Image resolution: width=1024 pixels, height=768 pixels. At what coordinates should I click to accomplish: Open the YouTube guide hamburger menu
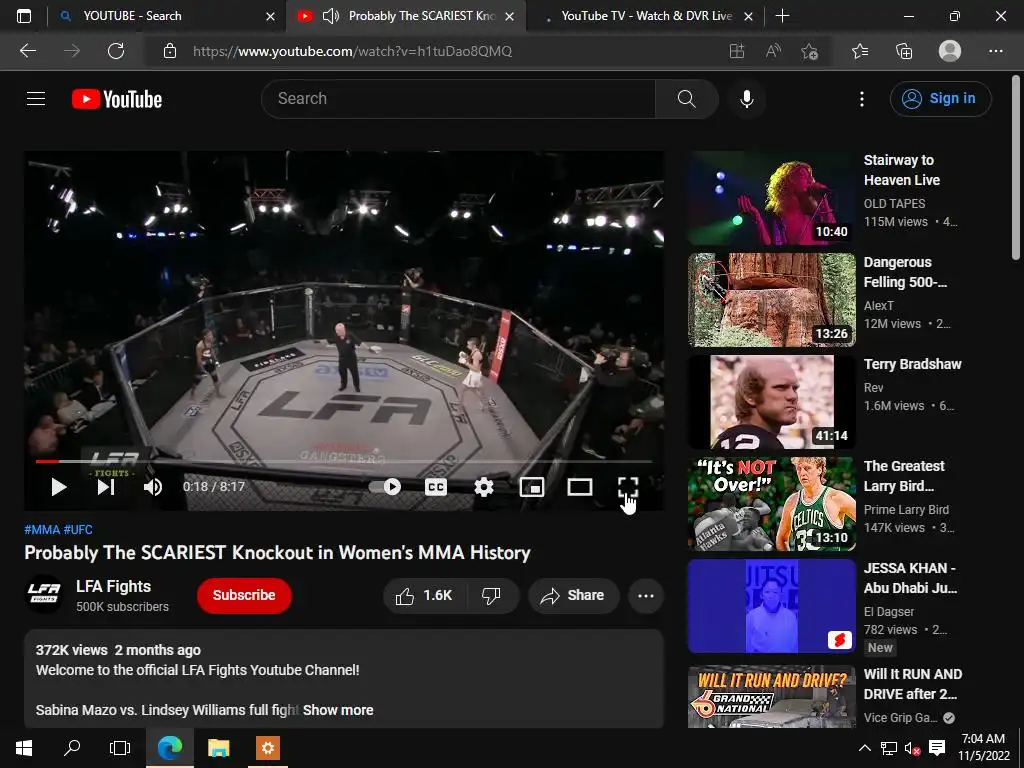36,99
